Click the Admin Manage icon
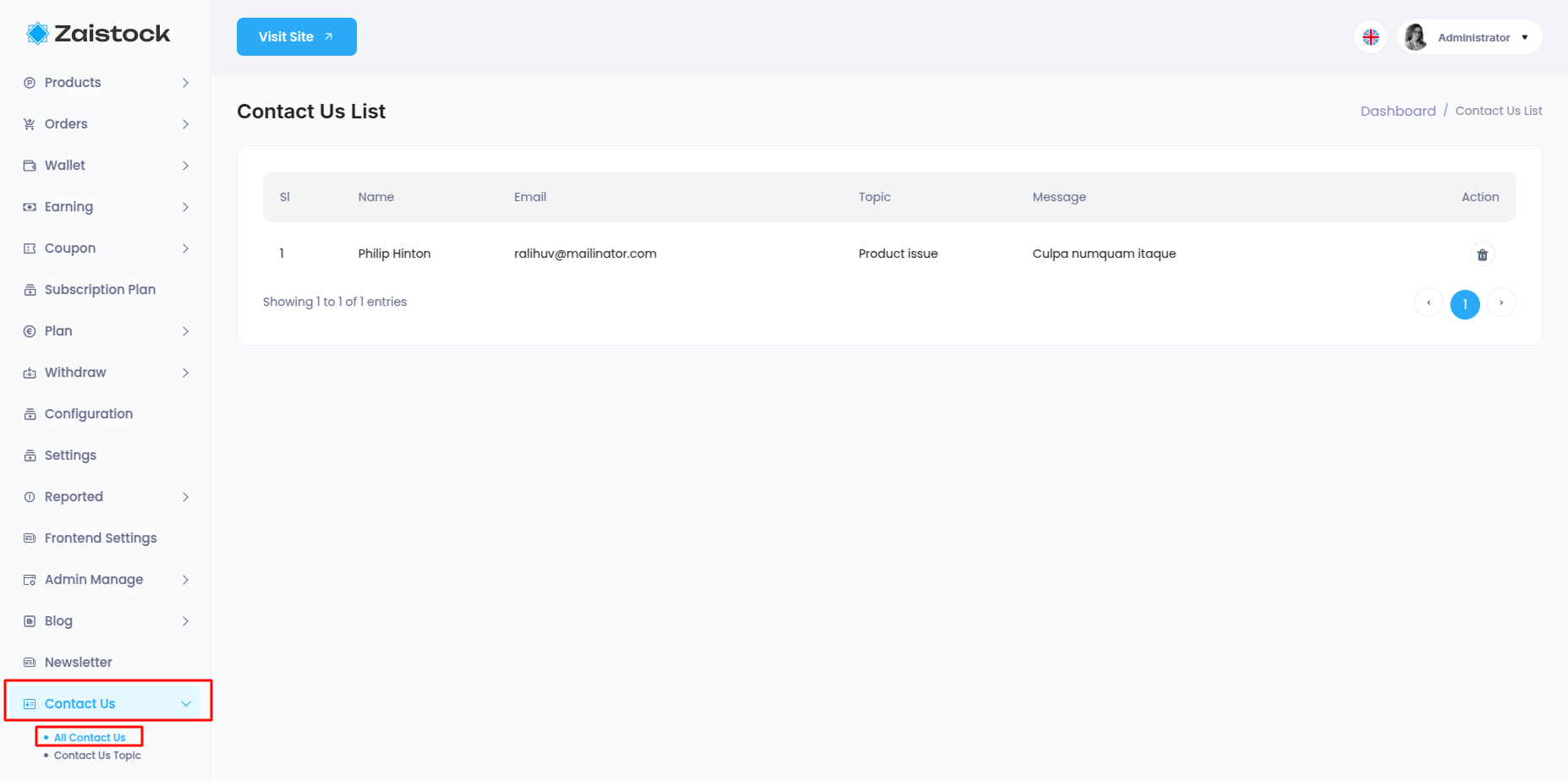1568x781 pixels. [x=30, y=580]
